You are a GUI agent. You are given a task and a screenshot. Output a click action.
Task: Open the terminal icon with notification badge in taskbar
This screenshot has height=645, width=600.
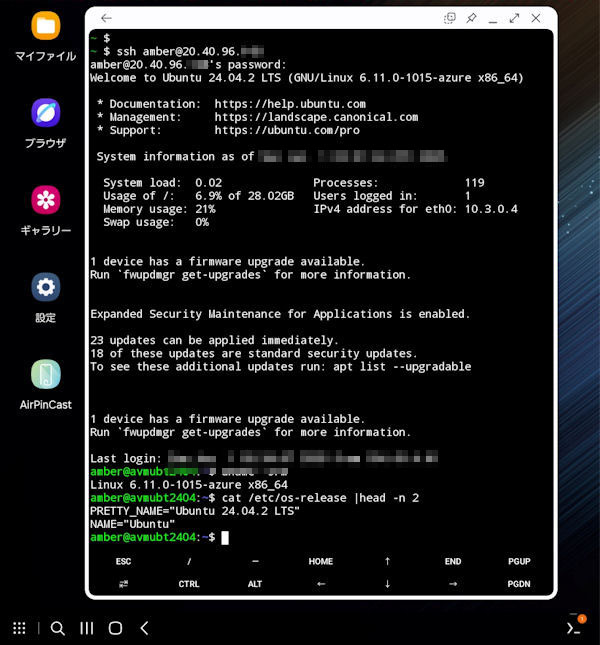pyautogui.click(x=575, y=626)
